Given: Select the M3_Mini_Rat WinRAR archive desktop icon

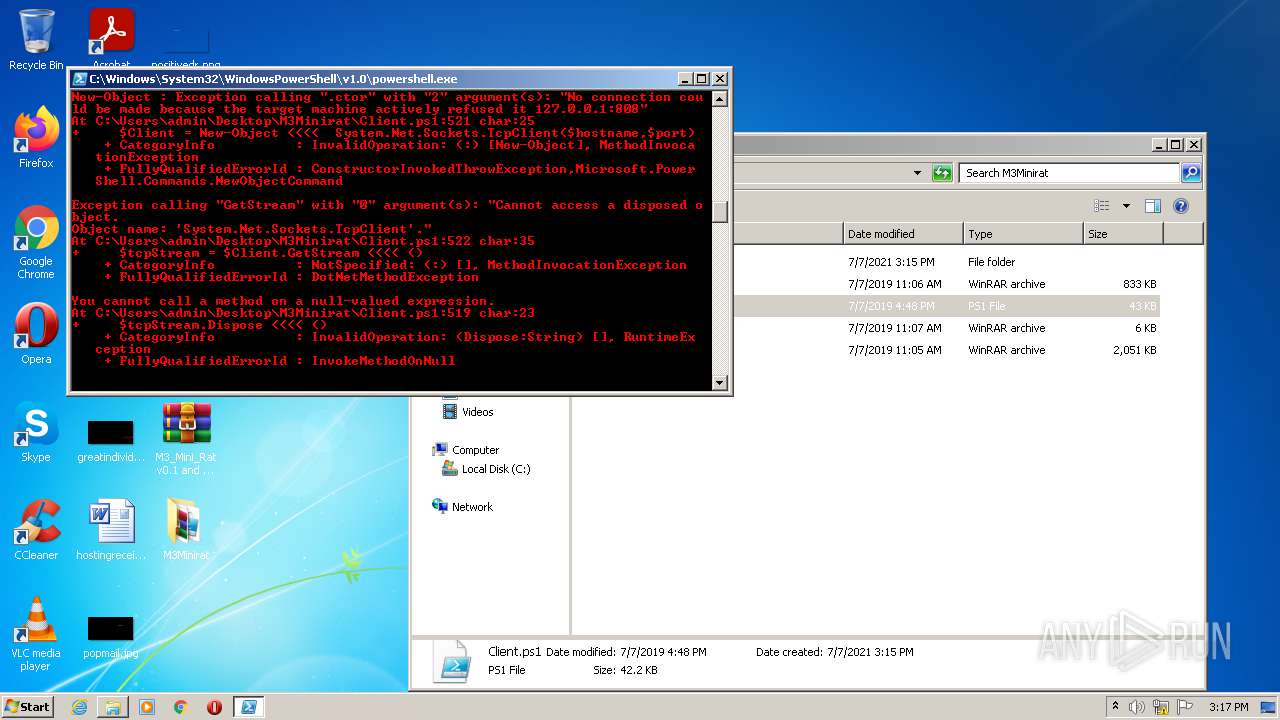Looking at the screenshot, I should pos(186,438).
